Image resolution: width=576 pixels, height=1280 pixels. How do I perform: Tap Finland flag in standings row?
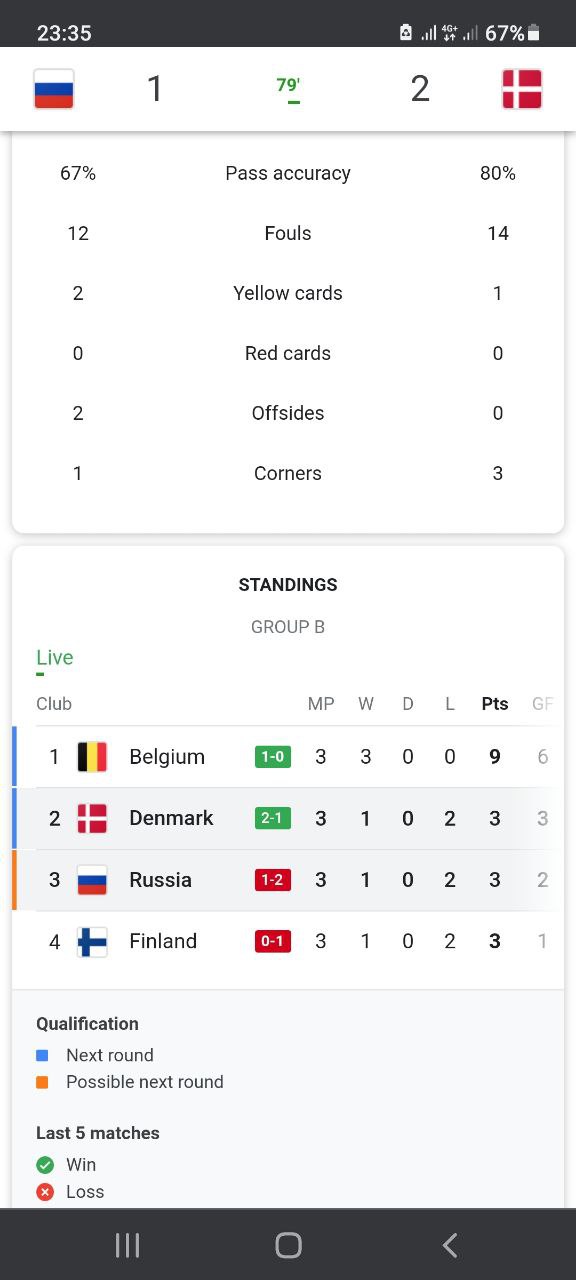92,942
